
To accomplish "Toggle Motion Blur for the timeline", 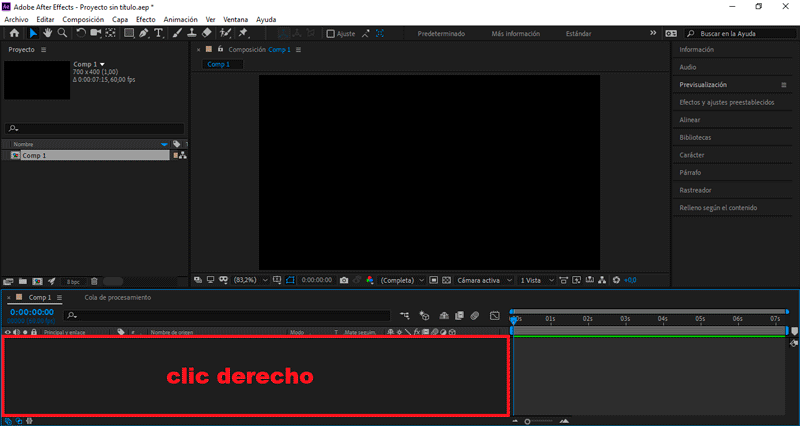I will click(475, 316).
